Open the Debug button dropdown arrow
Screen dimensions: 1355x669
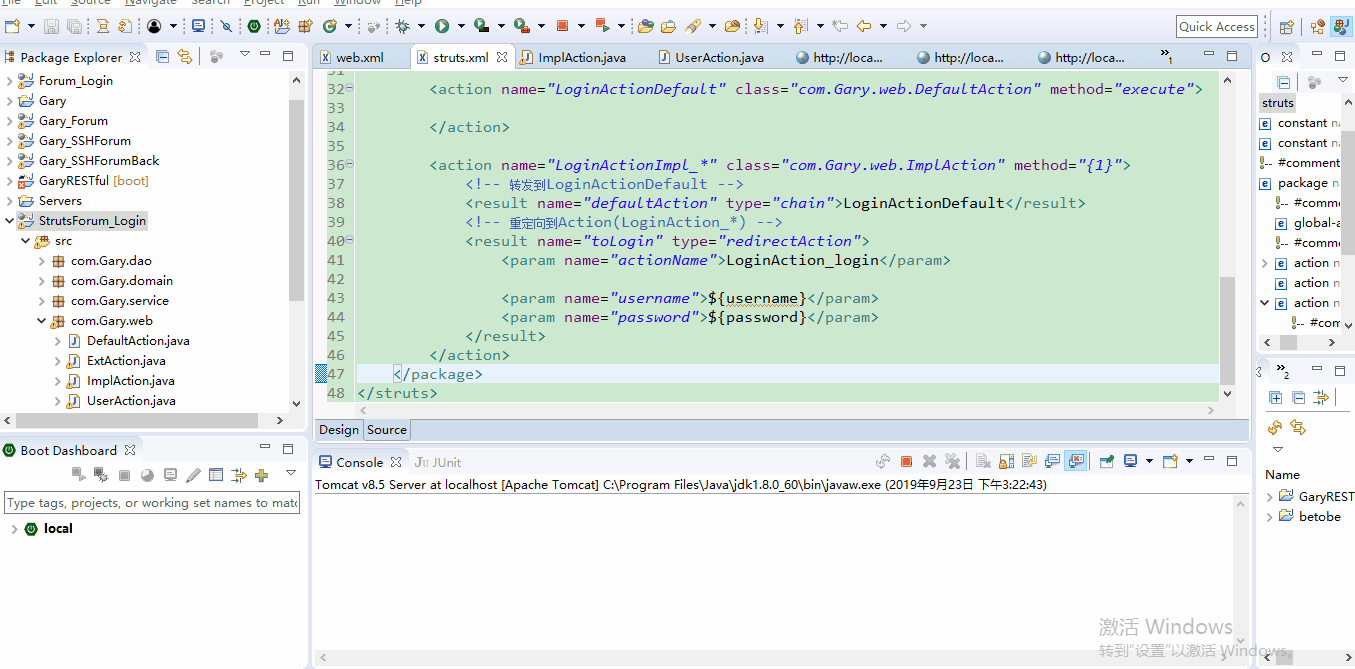420,26
